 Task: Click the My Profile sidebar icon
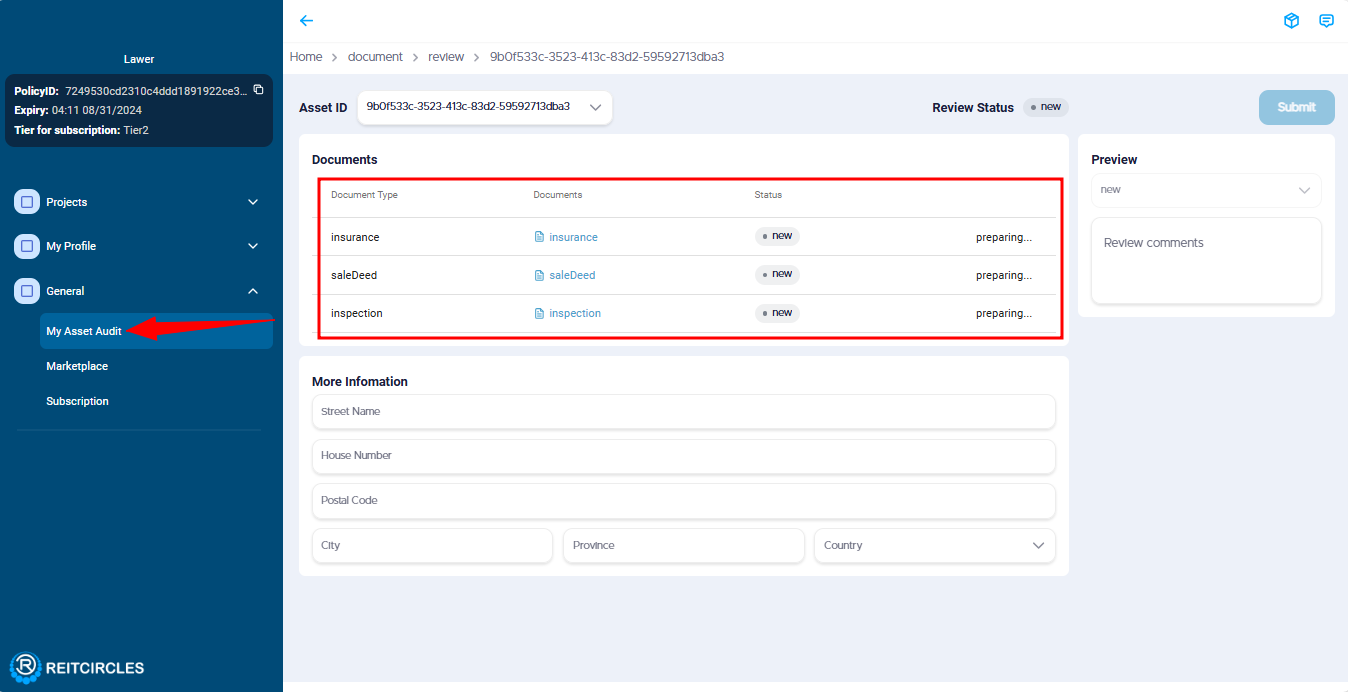pos(27,246)
